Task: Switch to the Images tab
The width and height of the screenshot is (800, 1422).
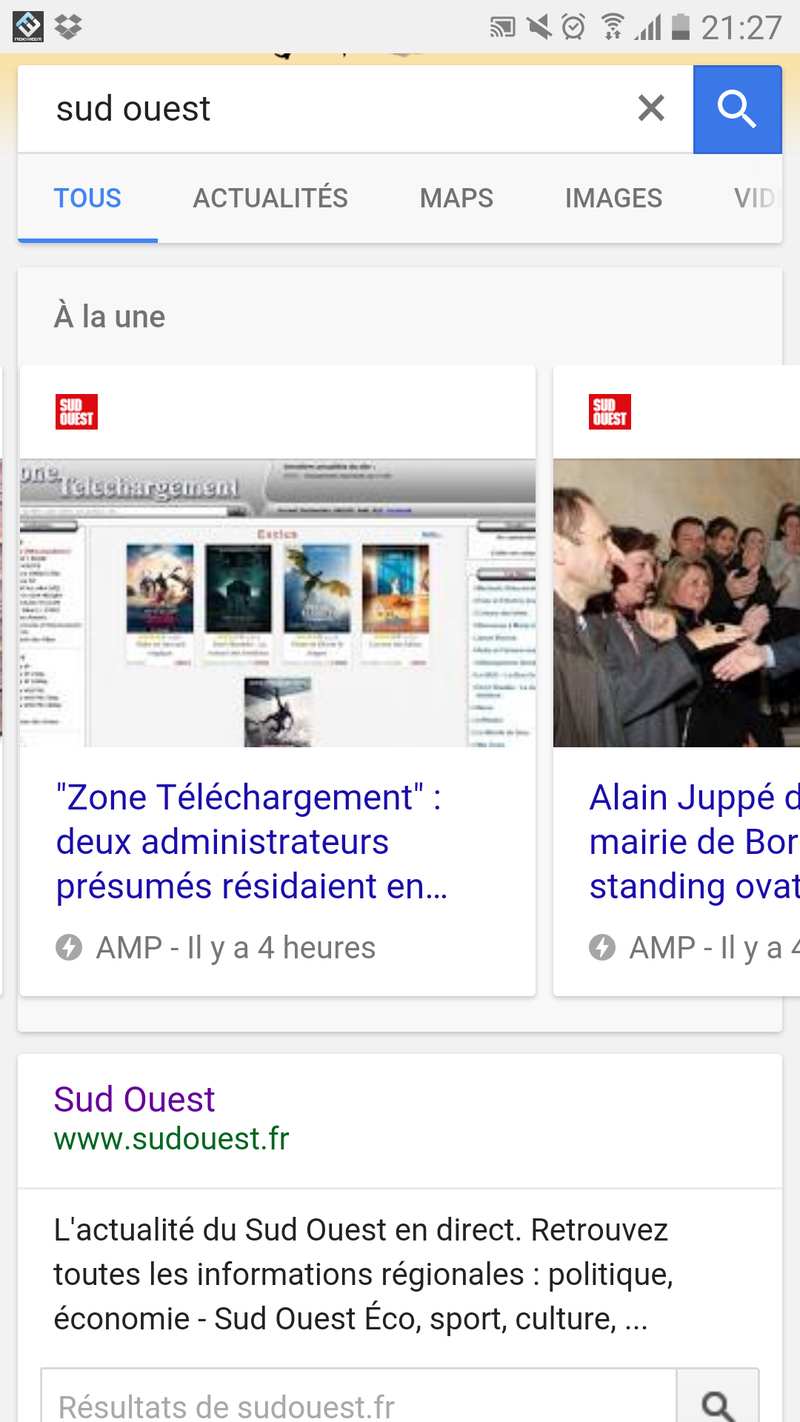Action: coord(613,198)
